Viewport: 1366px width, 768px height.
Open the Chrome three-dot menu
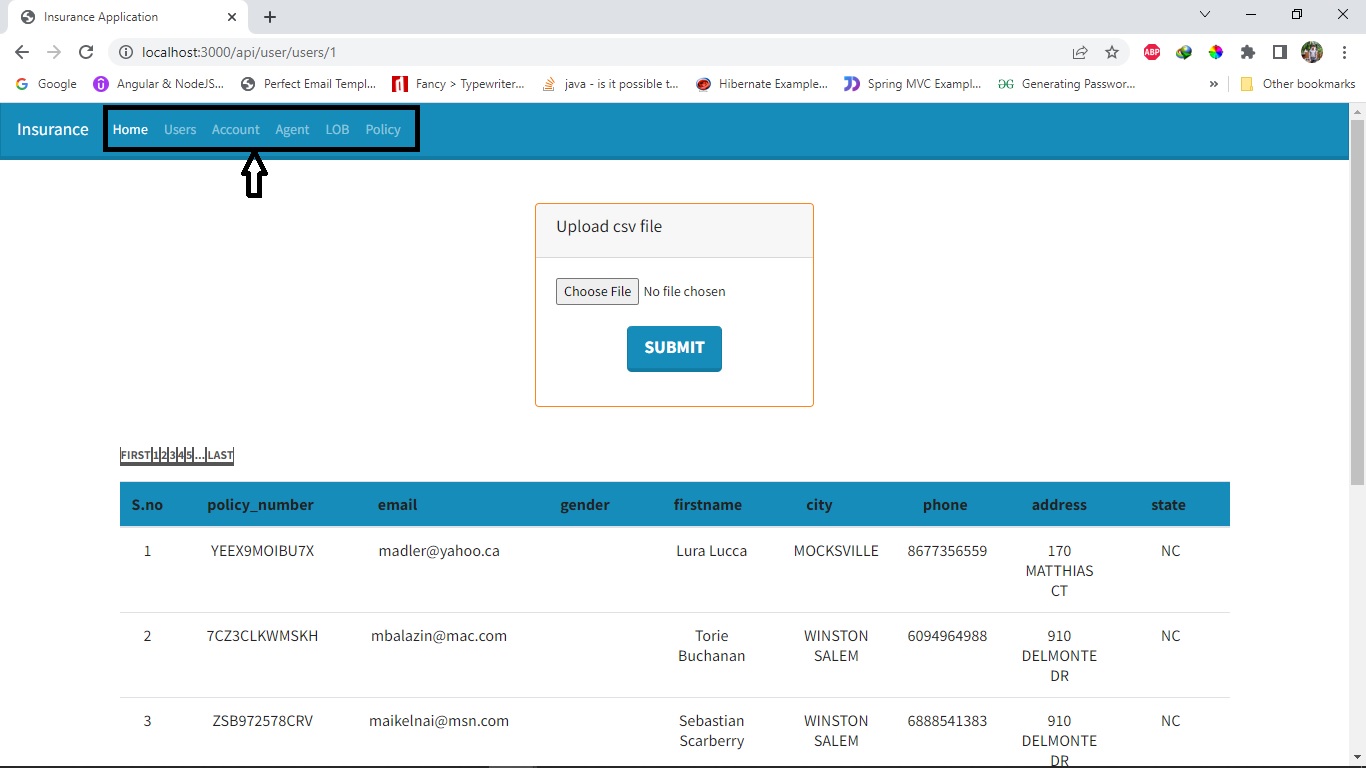(1344, 52)
